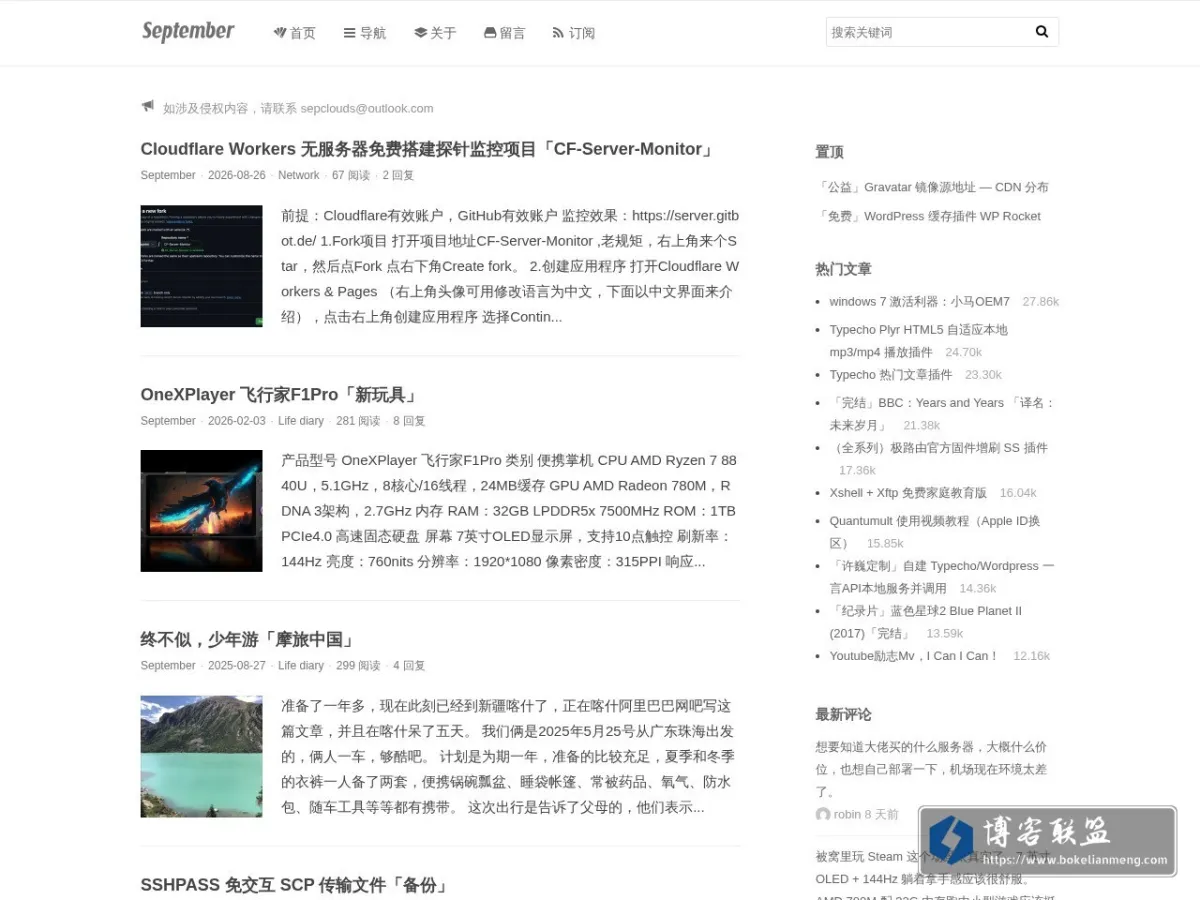
Task: Click the 热门文章 sidebar heading
Action: (x=843, y=269)
